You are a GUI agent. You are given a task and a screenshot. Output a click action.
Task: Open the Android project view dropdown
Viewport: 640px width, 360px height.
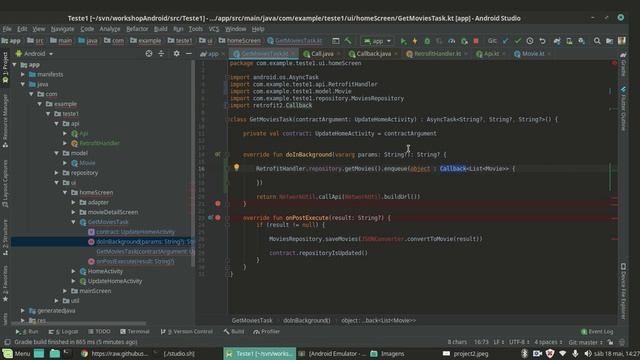[x=34, y=53]
